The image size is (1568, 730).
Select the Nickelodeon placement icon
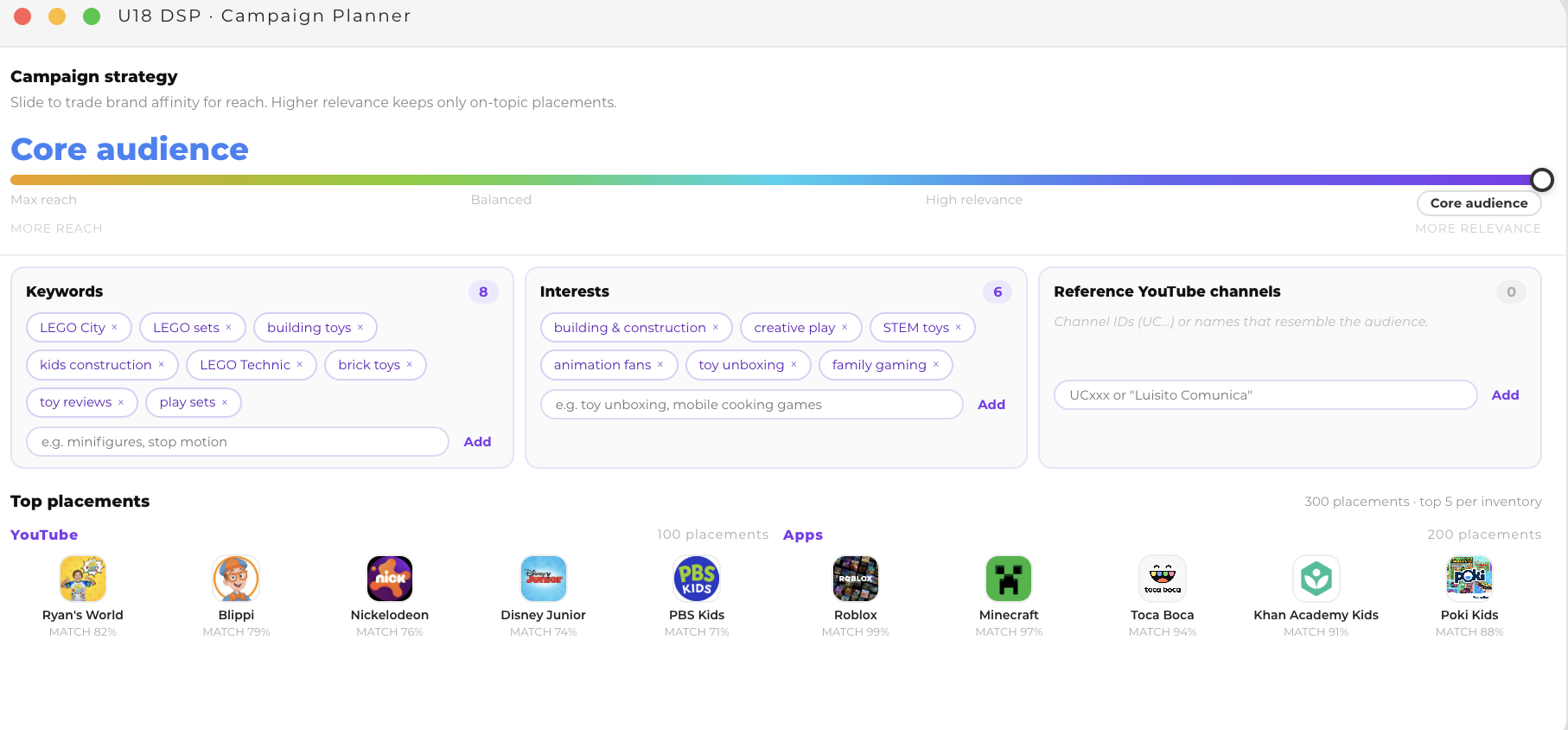pos(390,579)
